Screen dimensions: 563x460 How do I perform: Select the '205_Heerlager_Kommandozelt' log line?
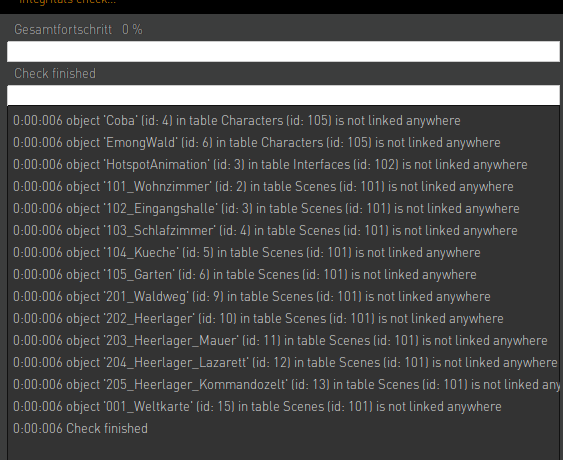[x=286, y=385]
